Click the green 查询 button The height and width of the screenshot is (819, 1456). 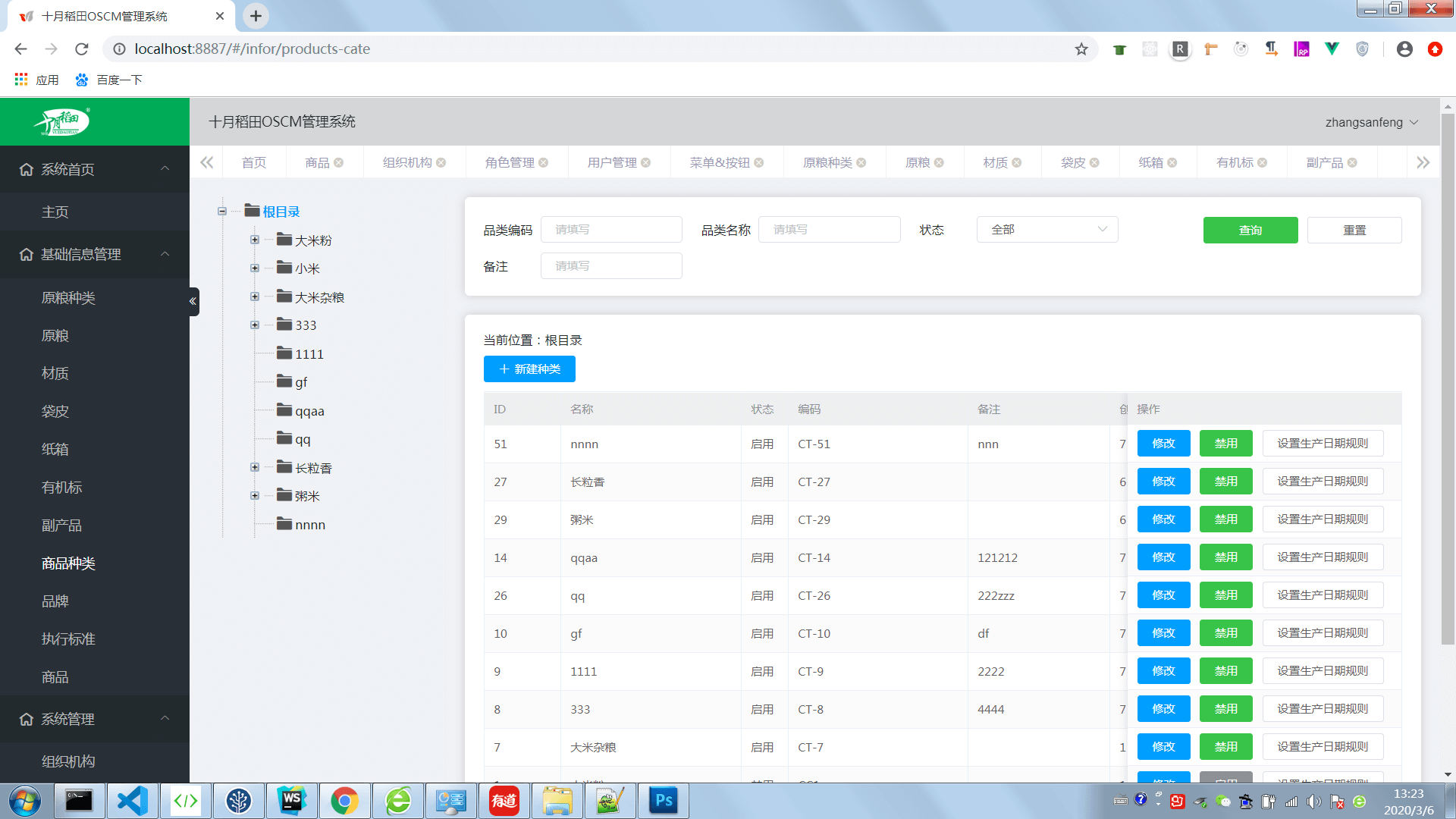1250,231
